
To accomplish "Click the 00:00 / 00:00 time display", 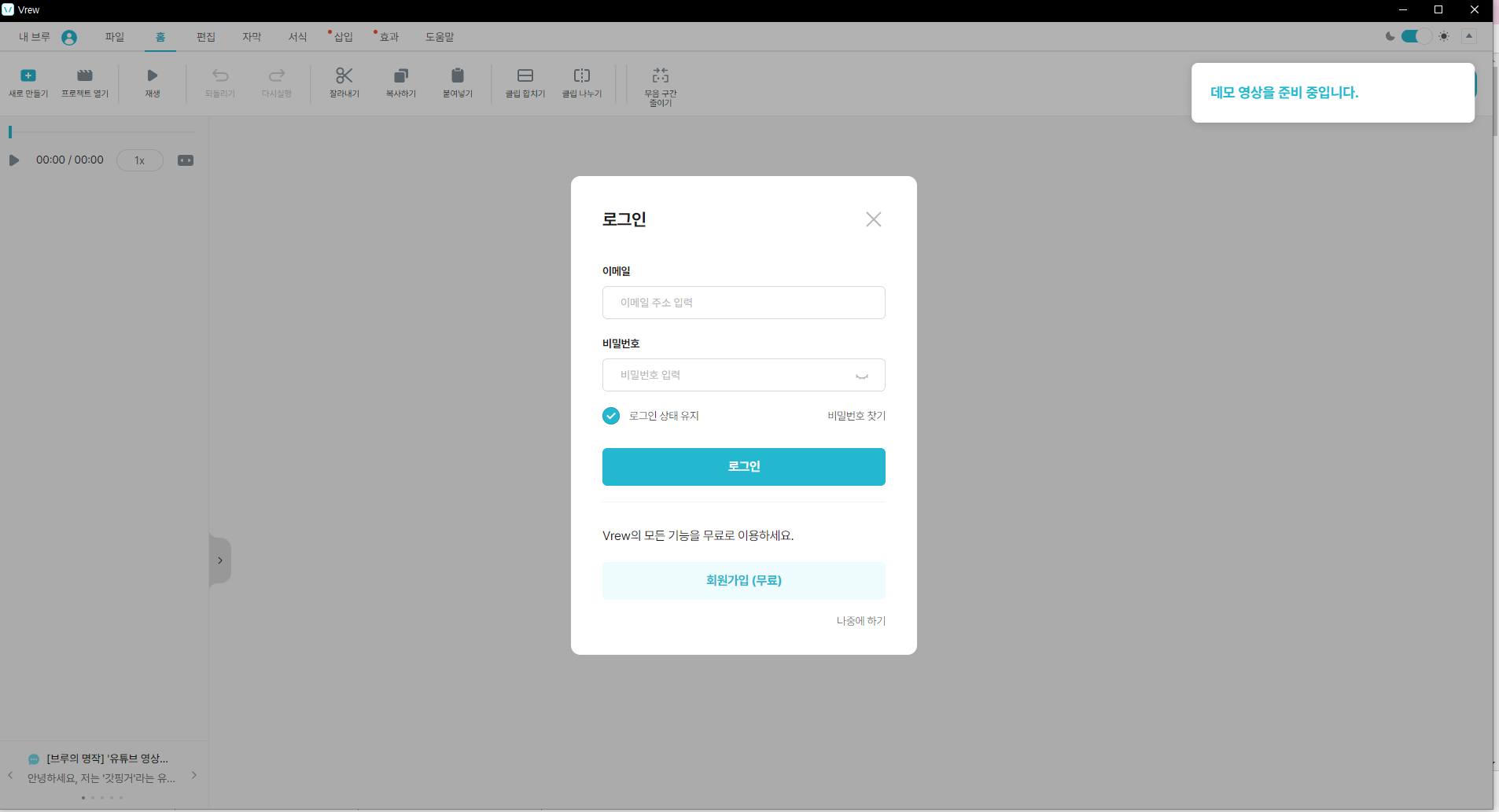I will coord(70,160).
